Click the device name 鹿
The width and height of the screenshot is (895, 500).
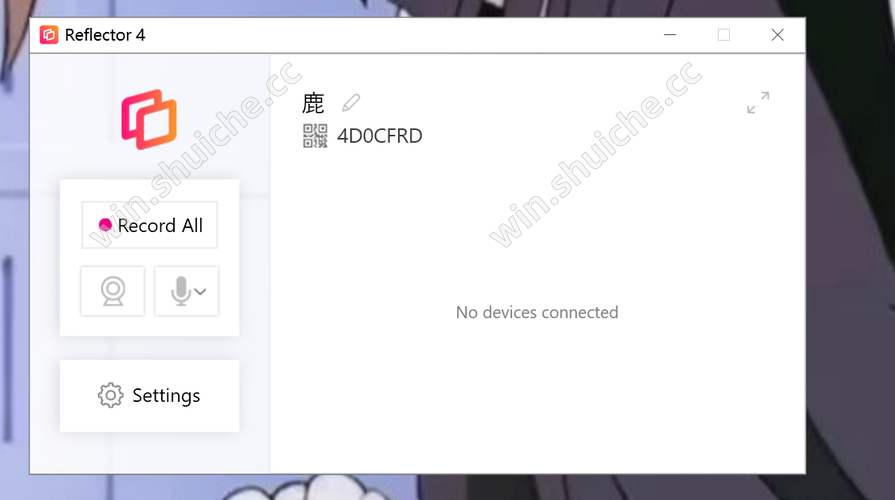[313, 103]
